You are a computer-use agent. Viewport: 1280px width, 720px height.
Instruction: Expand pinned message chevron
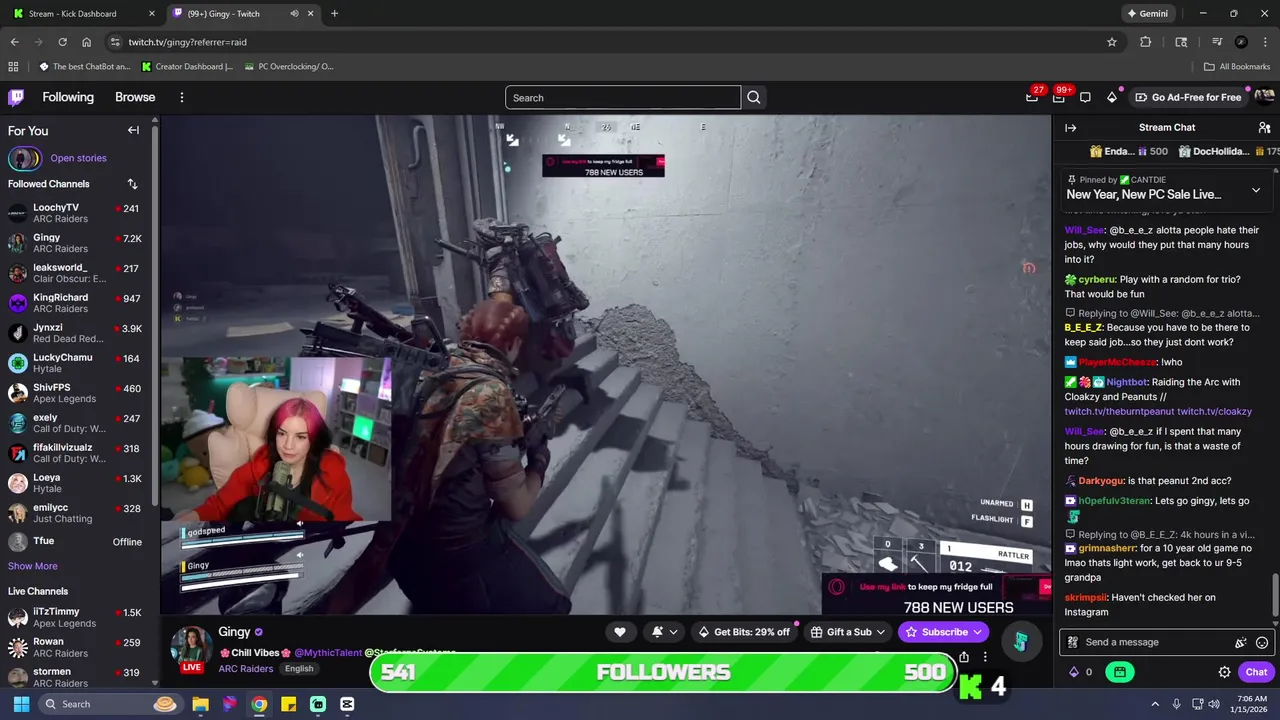[1256, 190]
